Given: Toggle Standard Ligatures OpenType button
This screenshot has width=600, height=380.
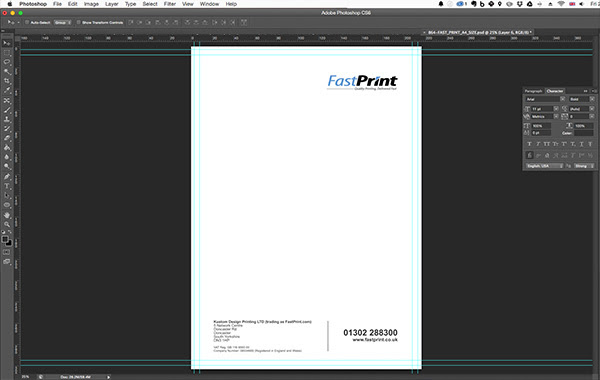Looking at the screenshot, I should [x=529, y=155].
